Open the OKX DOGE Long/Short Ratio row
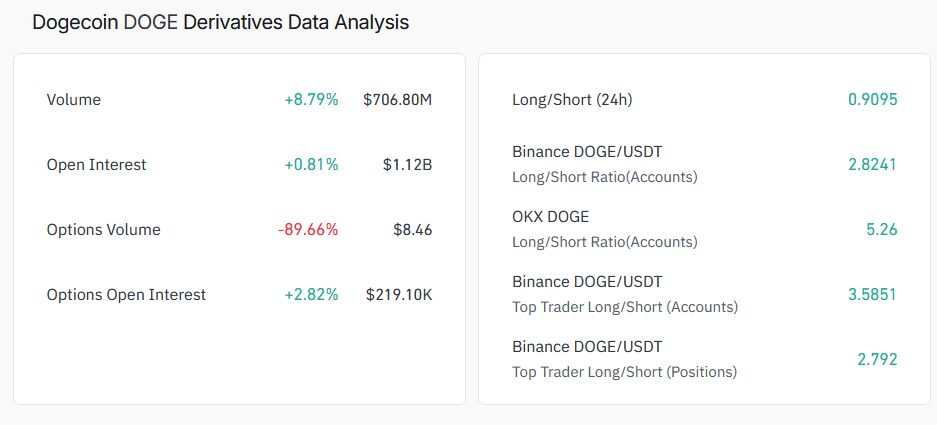 [x=705, y=230]
